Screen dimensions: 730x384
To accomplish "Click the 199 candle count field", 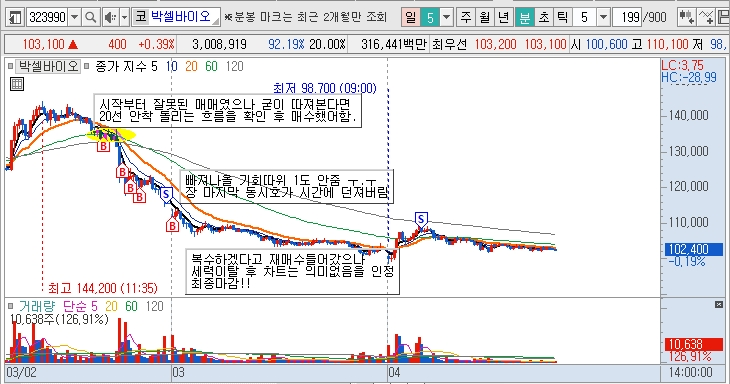I will pos(627,18).
